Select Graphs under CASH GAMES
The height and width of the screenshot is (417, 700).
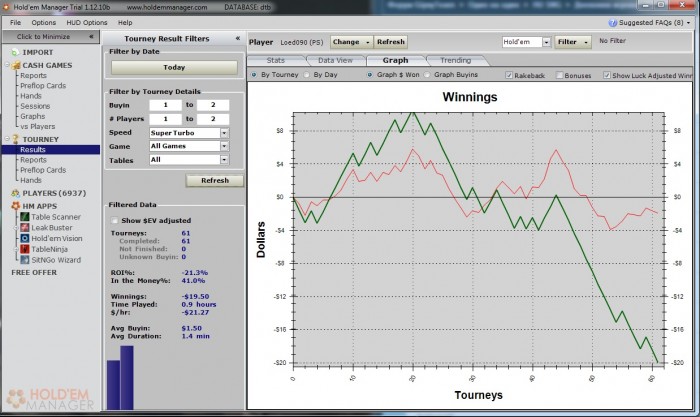(33, 117)
